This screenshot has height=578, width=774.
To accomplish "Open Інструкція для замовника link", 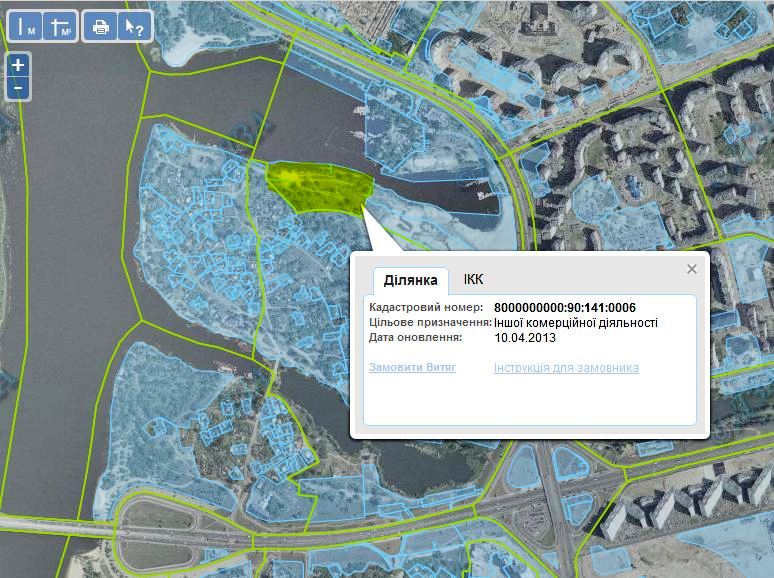I will point(566,368).
